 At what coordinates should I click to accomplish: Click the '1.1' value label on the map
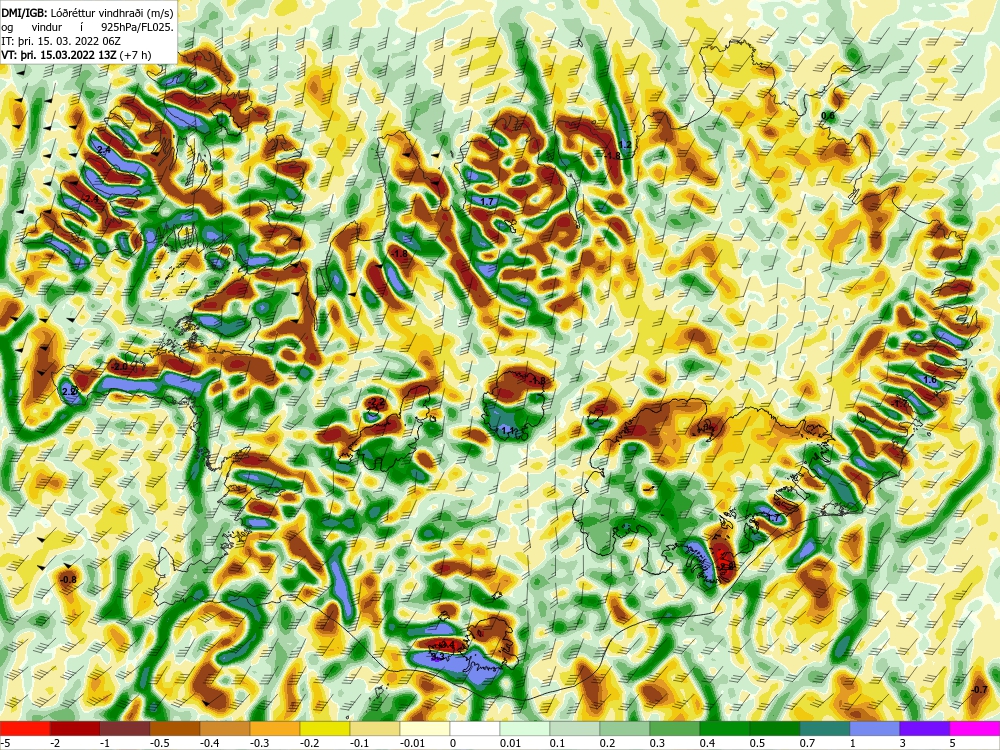click(508, 431)
